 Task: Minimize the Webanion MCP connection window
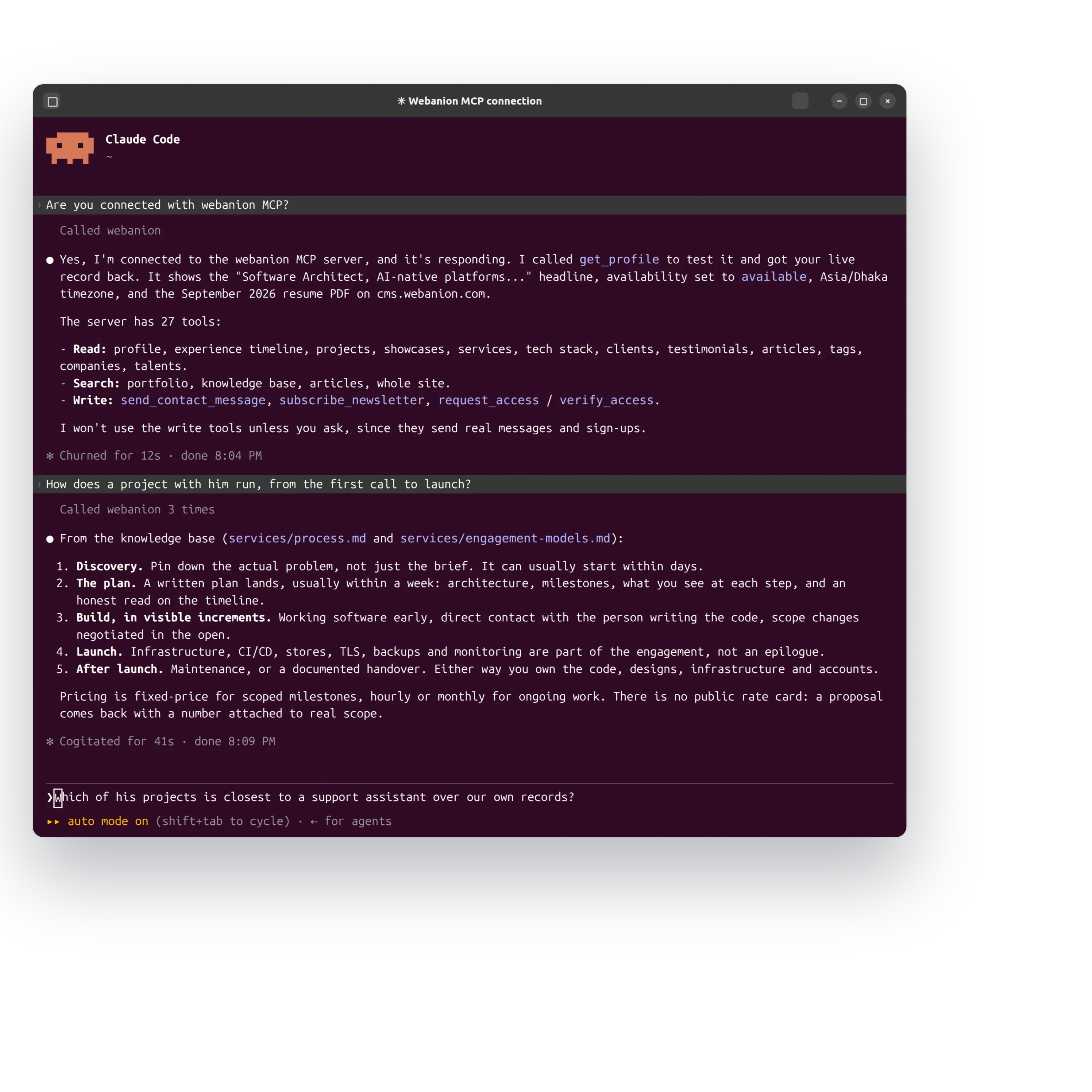(x=839, y=101)
